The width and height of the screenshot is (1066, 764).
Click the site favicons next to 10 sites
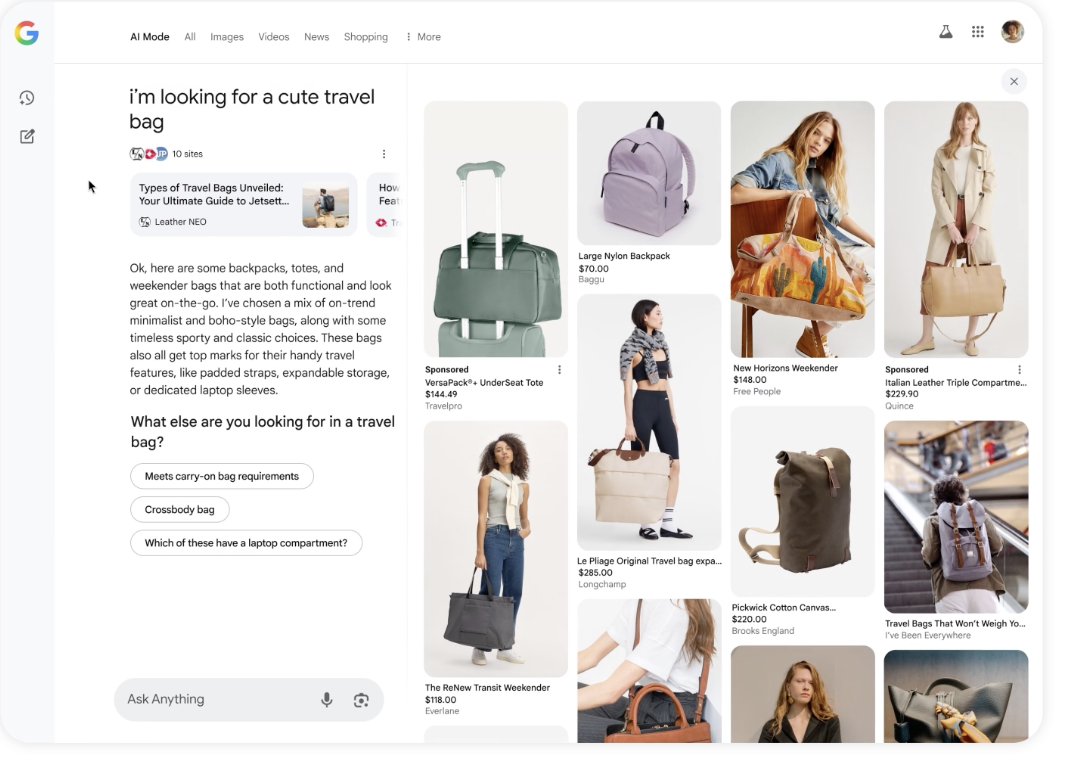click(148, 154)
